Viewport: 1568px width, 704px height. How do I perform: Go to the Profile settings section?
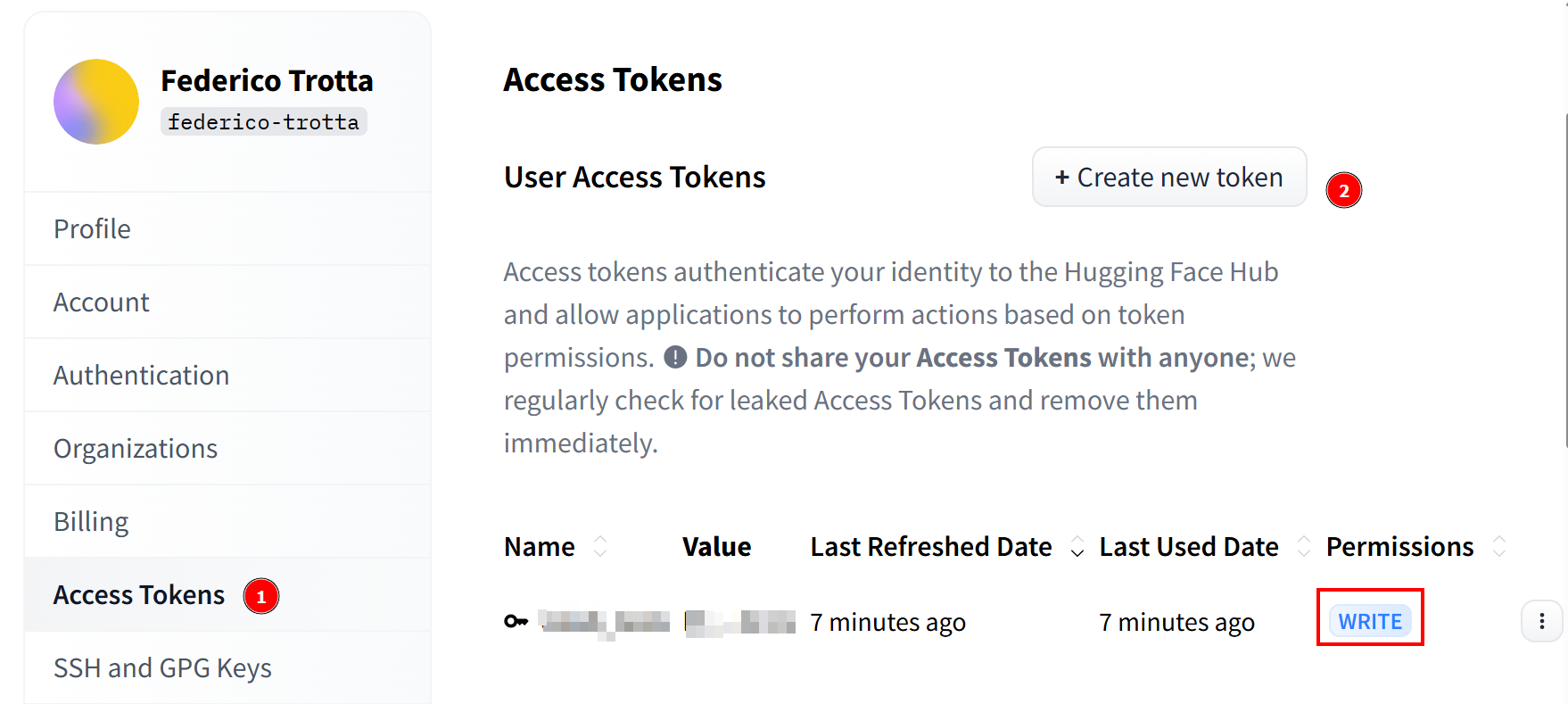tap(92, 228)
